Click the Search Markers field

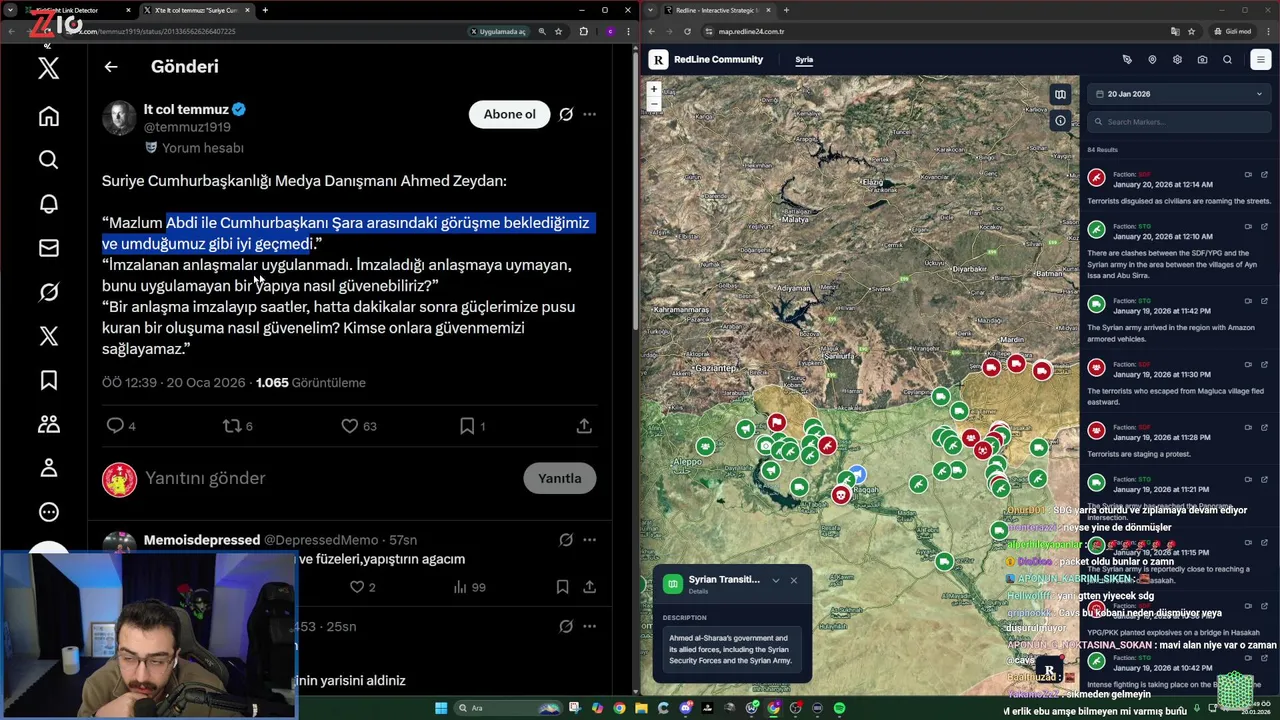[x=1179, y=122]
